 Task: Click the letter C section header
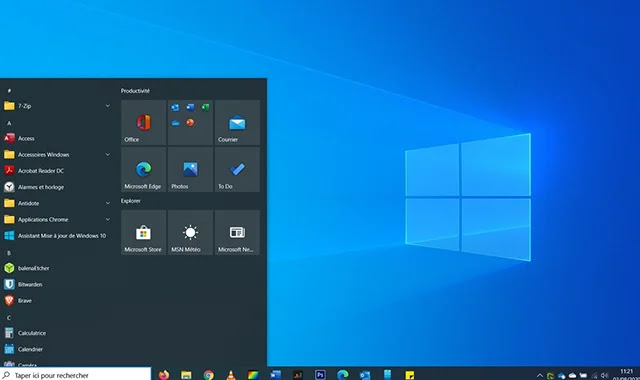9,318
